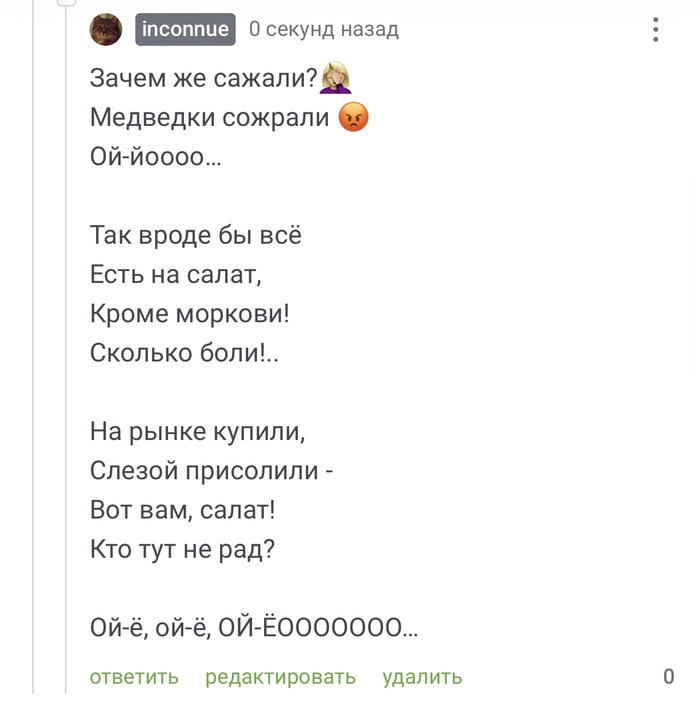Viewport: 700px width, 705px height.
Task: Open the inconnue username profile link
Action: click(x=185, y=30)
